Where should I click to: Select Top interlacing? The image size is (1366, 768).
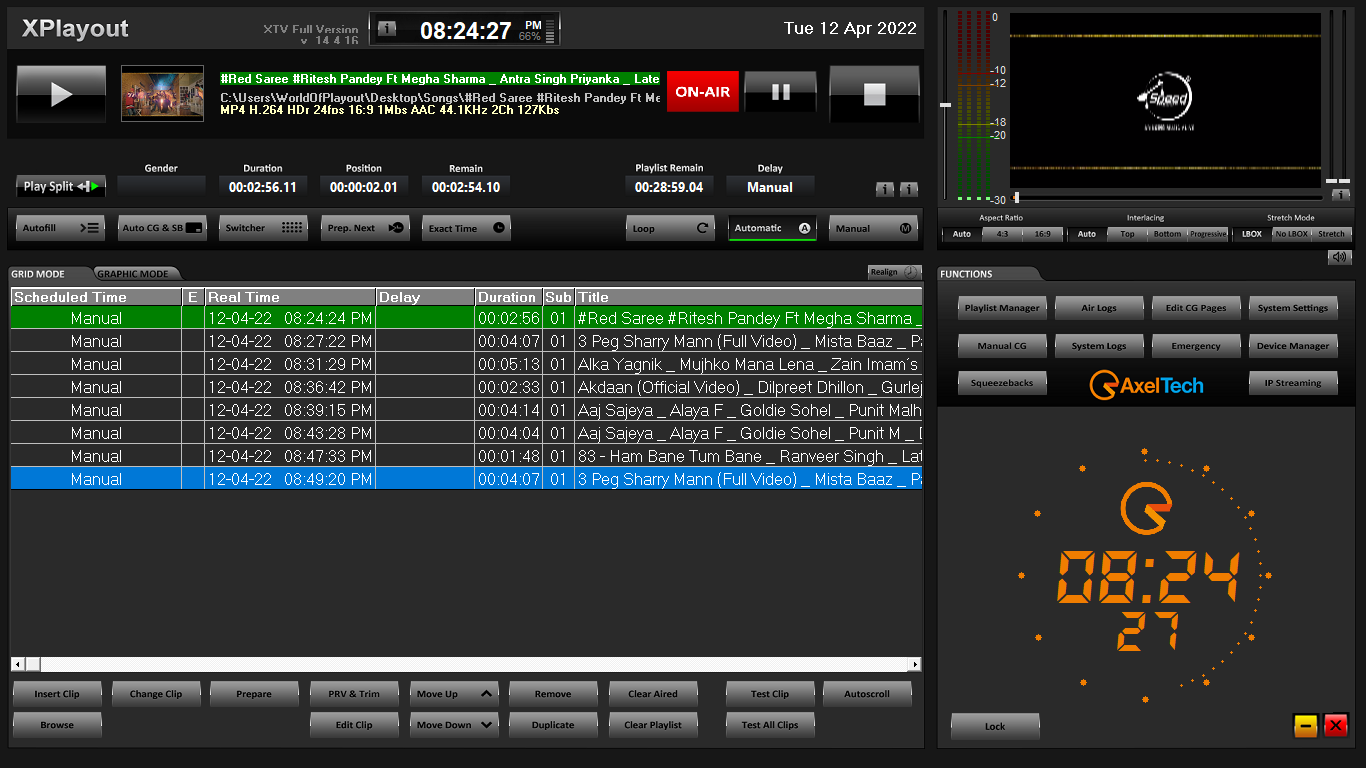coord(1127,234)
